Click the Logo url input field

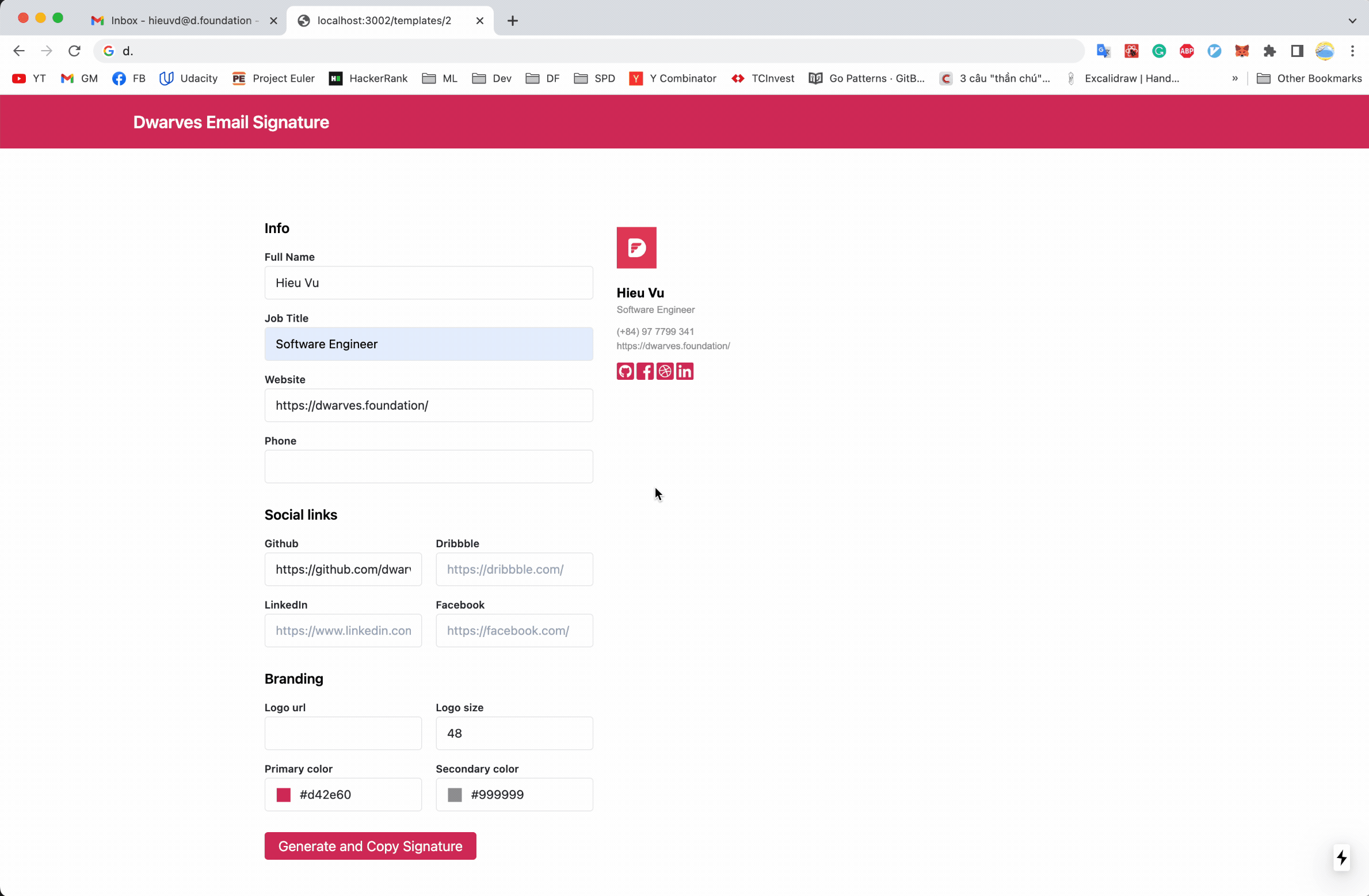[342, 733]
